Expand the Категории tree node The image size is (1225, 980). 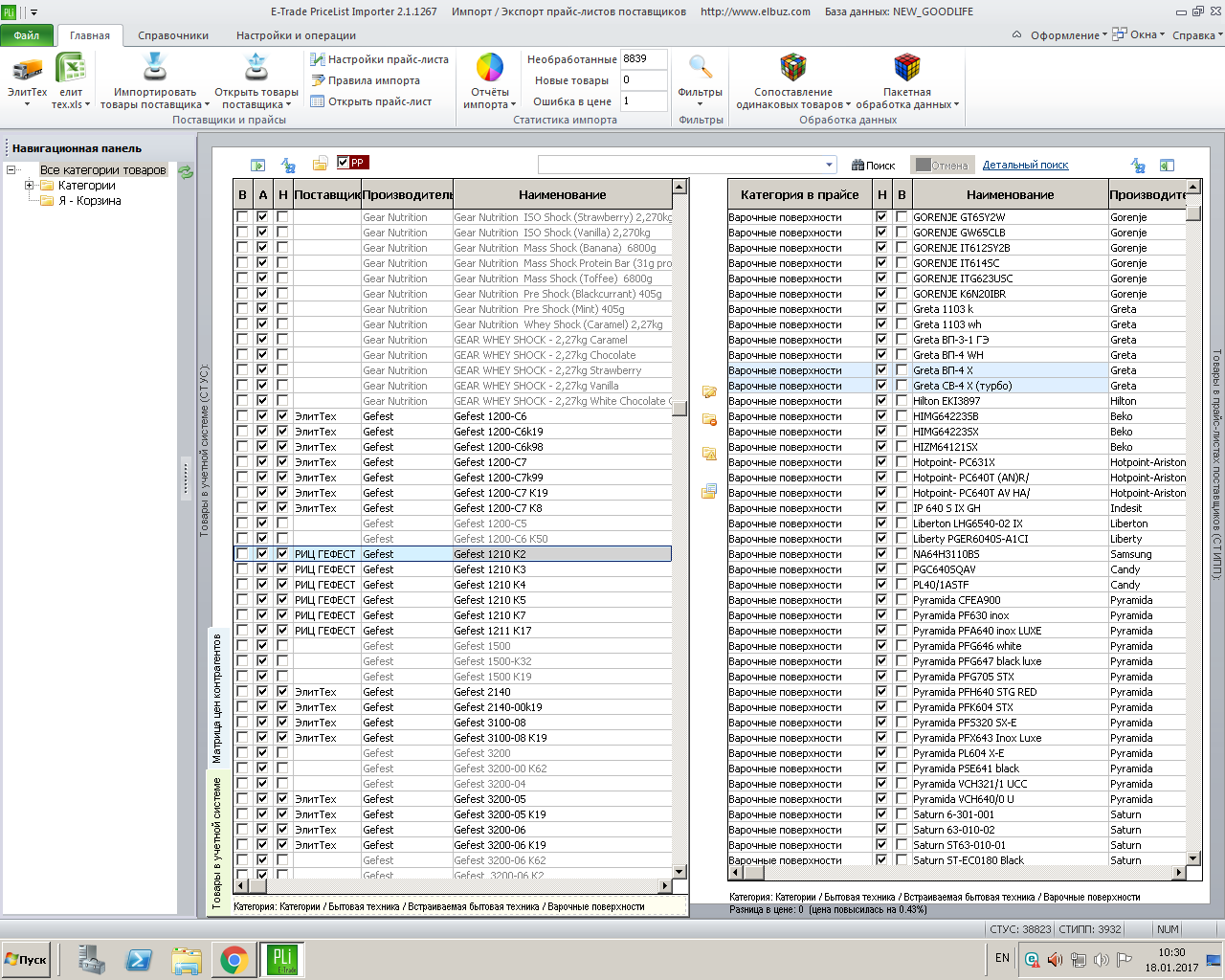(30, 186)
